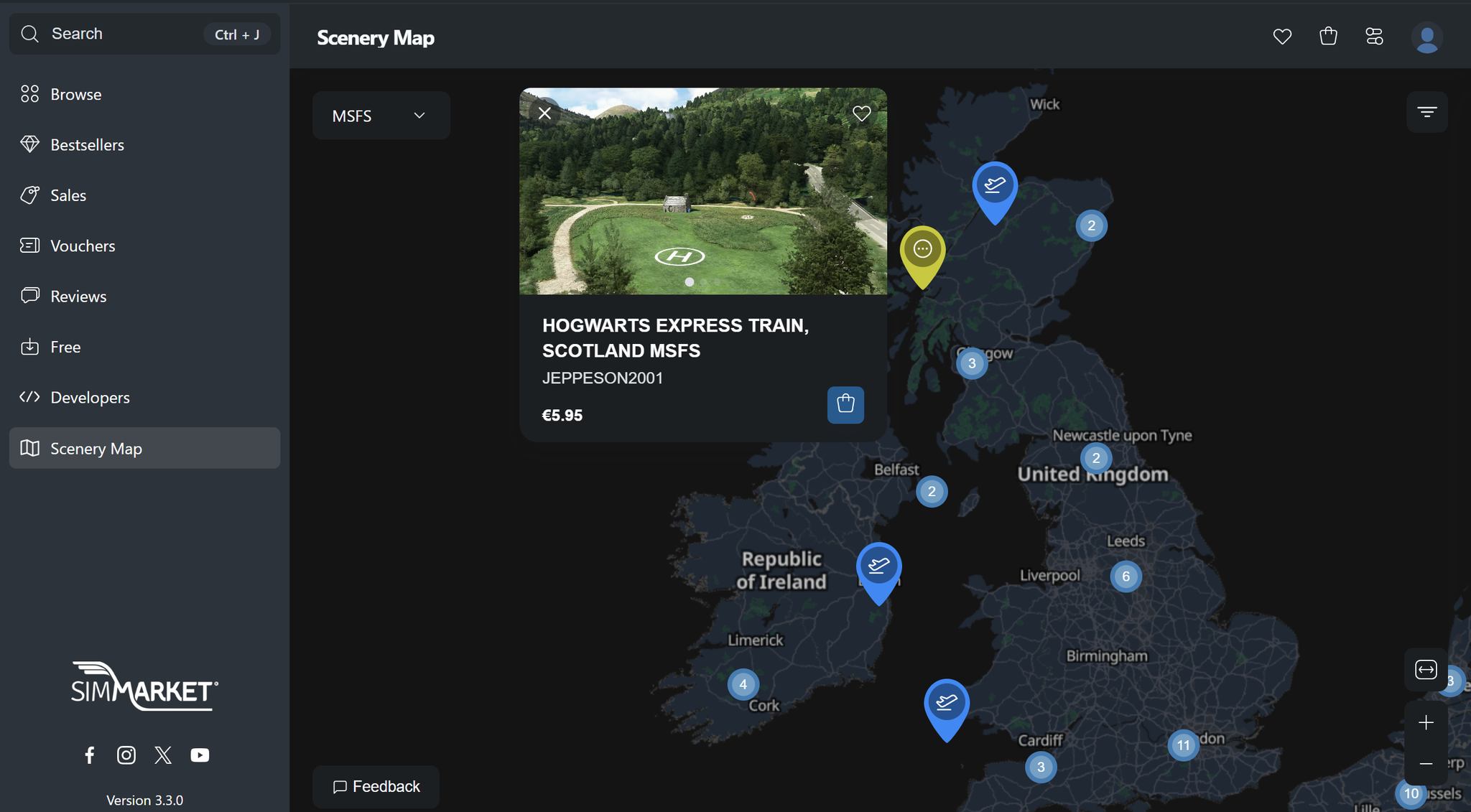Go to Bestsellers in sidebar
Screen dimensions: 1471x812
coord(87,145)
